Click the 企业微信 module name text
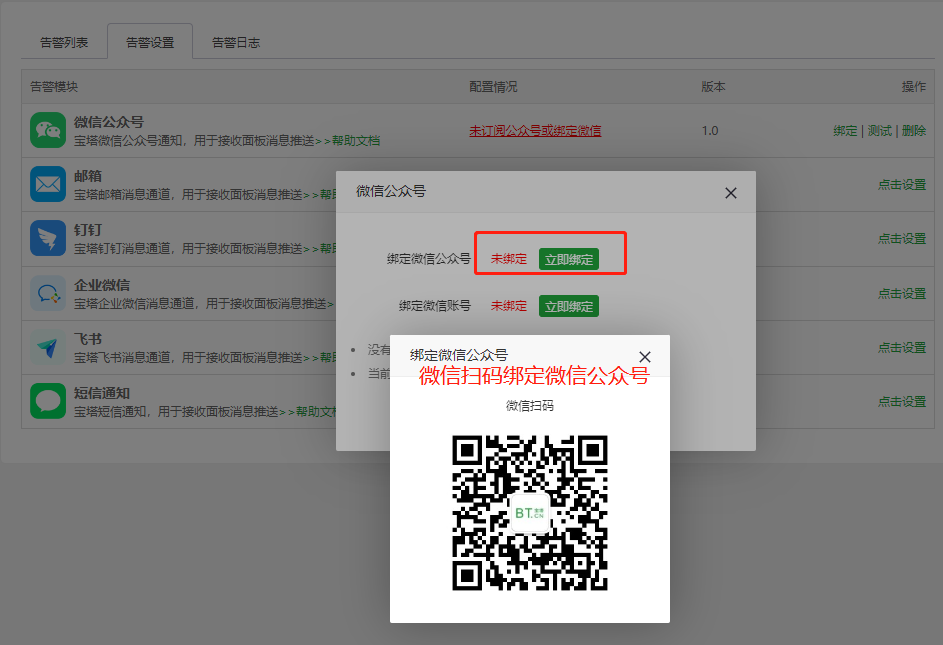 (102, 285)
